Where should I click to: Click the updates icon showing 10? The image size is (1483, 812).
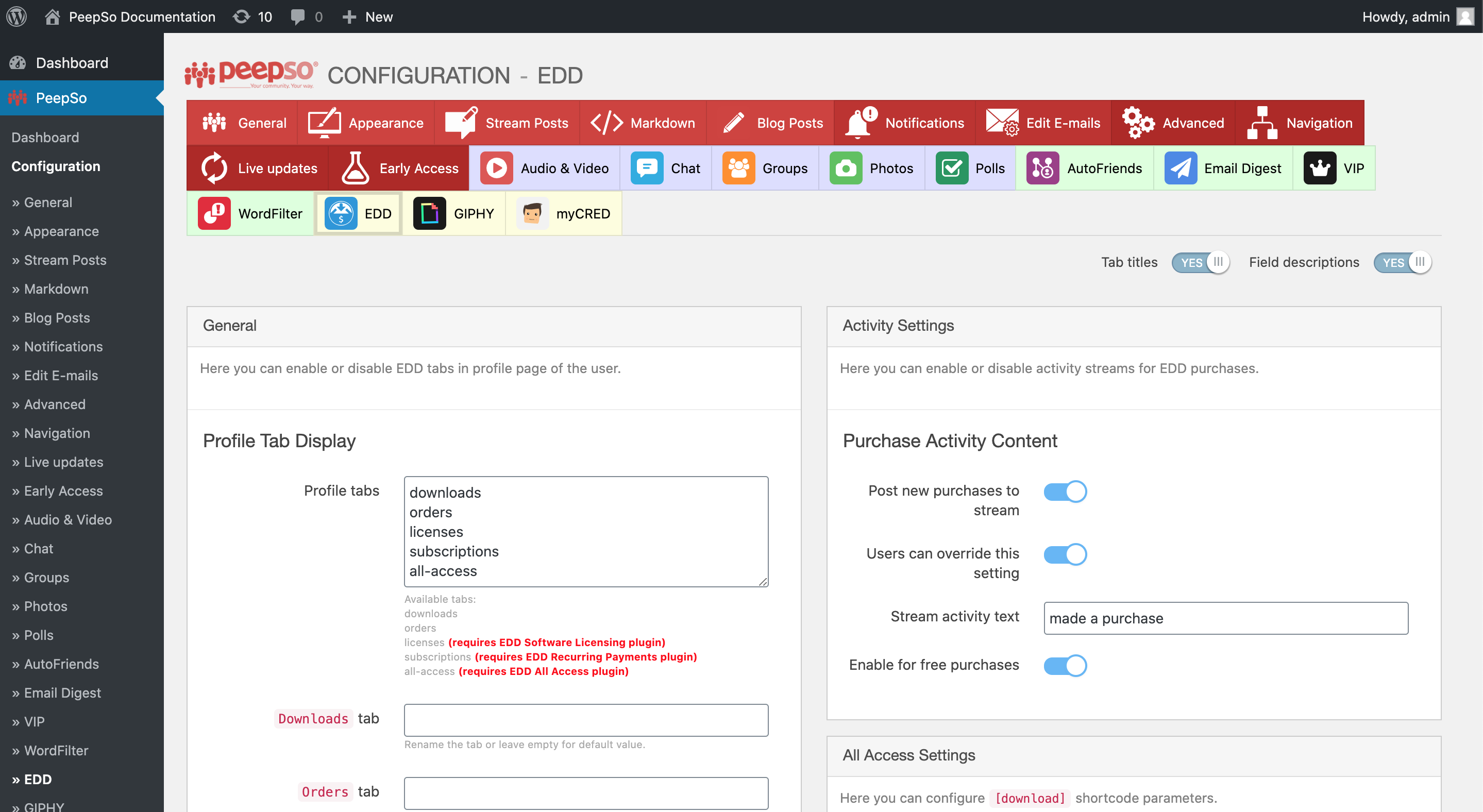[x=242, y=16]
